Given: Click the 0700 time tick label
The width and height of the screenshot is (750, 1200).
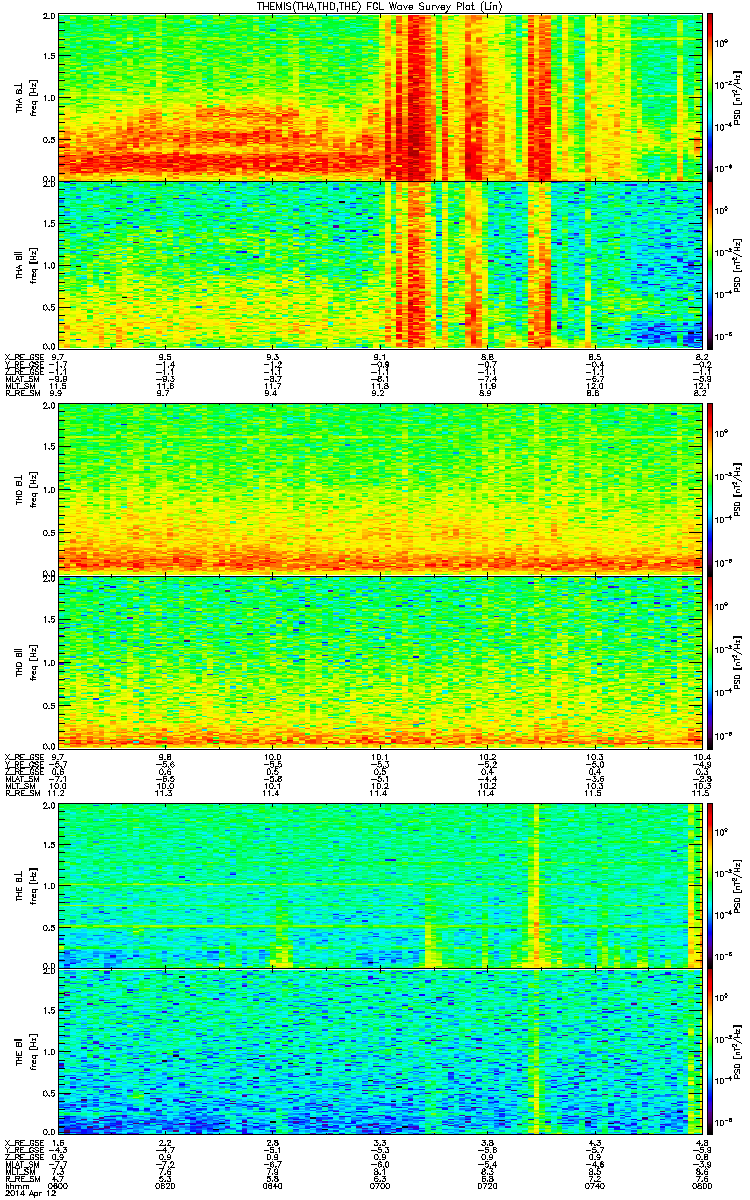Looking at the screenshot, I should click(382, 1185).
